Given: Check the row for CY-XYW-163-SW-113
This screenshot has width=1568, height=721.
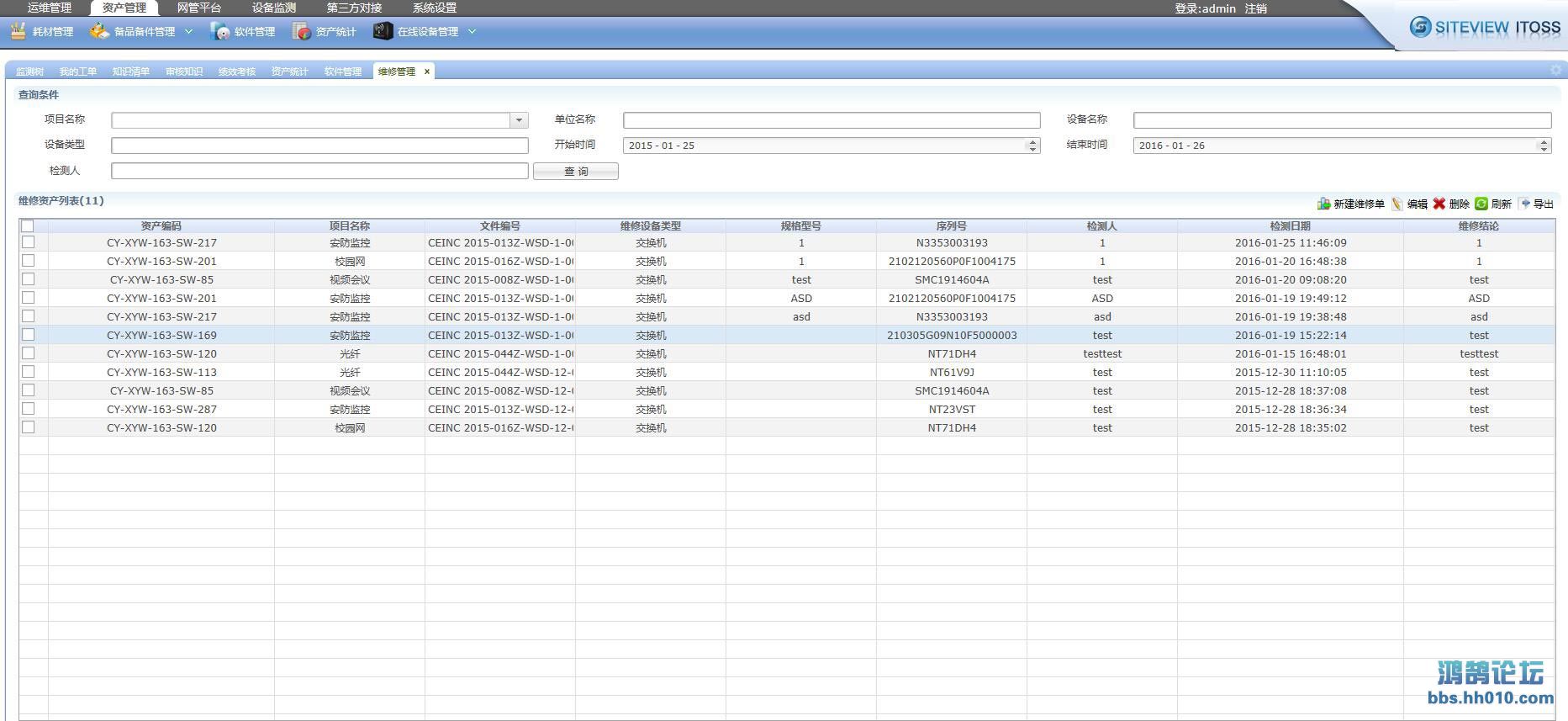Looking at the screenshot, I should click(x=28, y=372).
